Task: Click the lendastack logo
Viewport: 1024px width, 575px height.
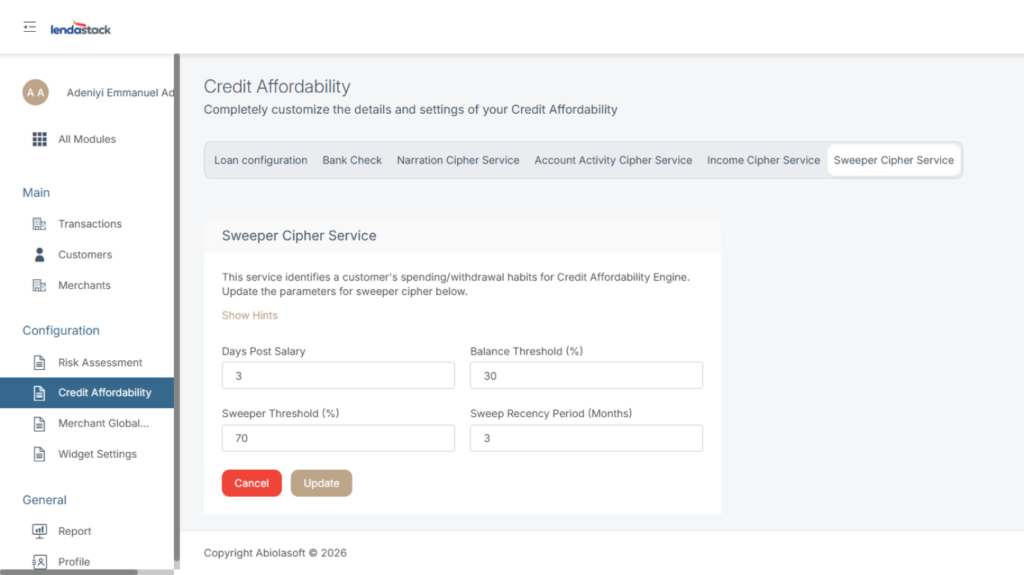Action: pos(81,29)
